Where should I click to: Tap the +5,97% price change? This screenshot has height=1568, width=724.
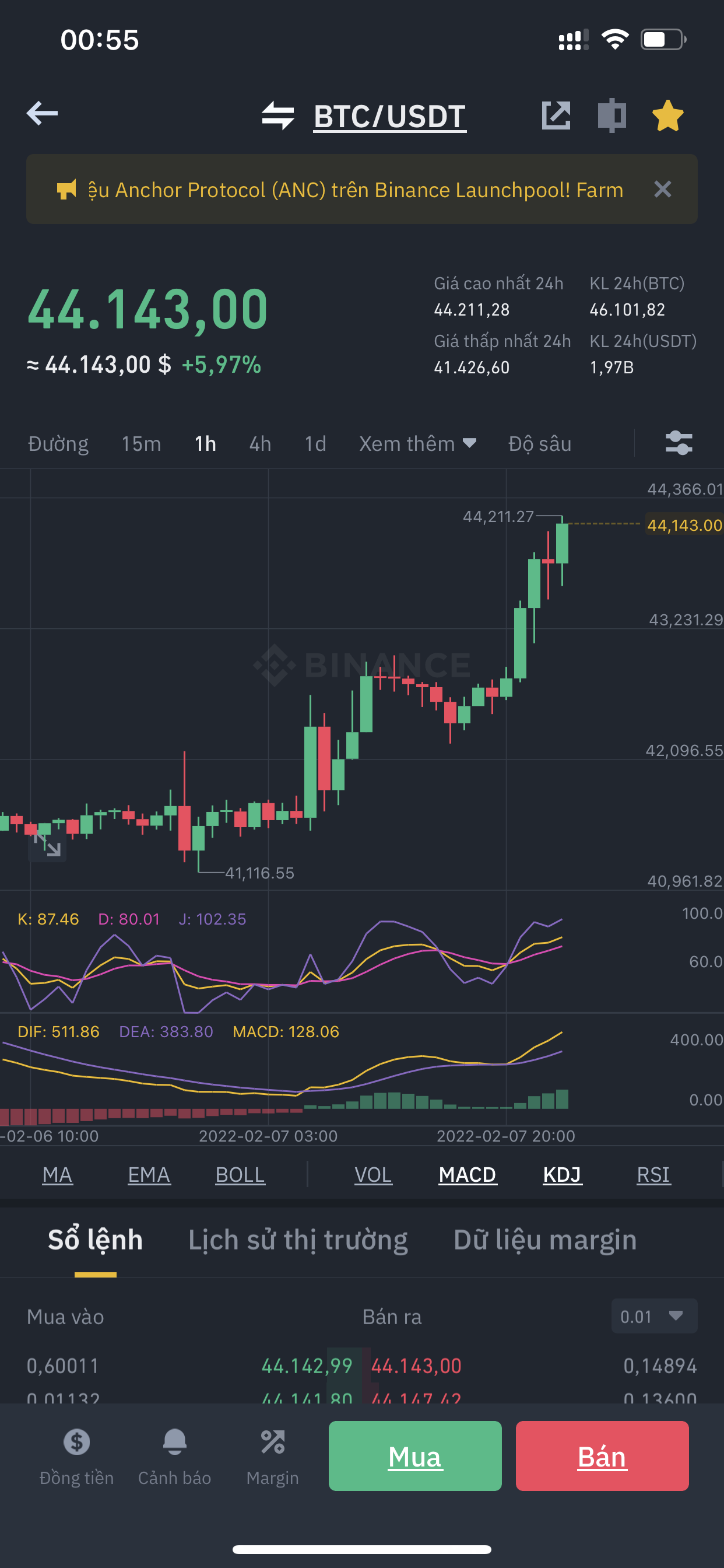pos(222,365)
